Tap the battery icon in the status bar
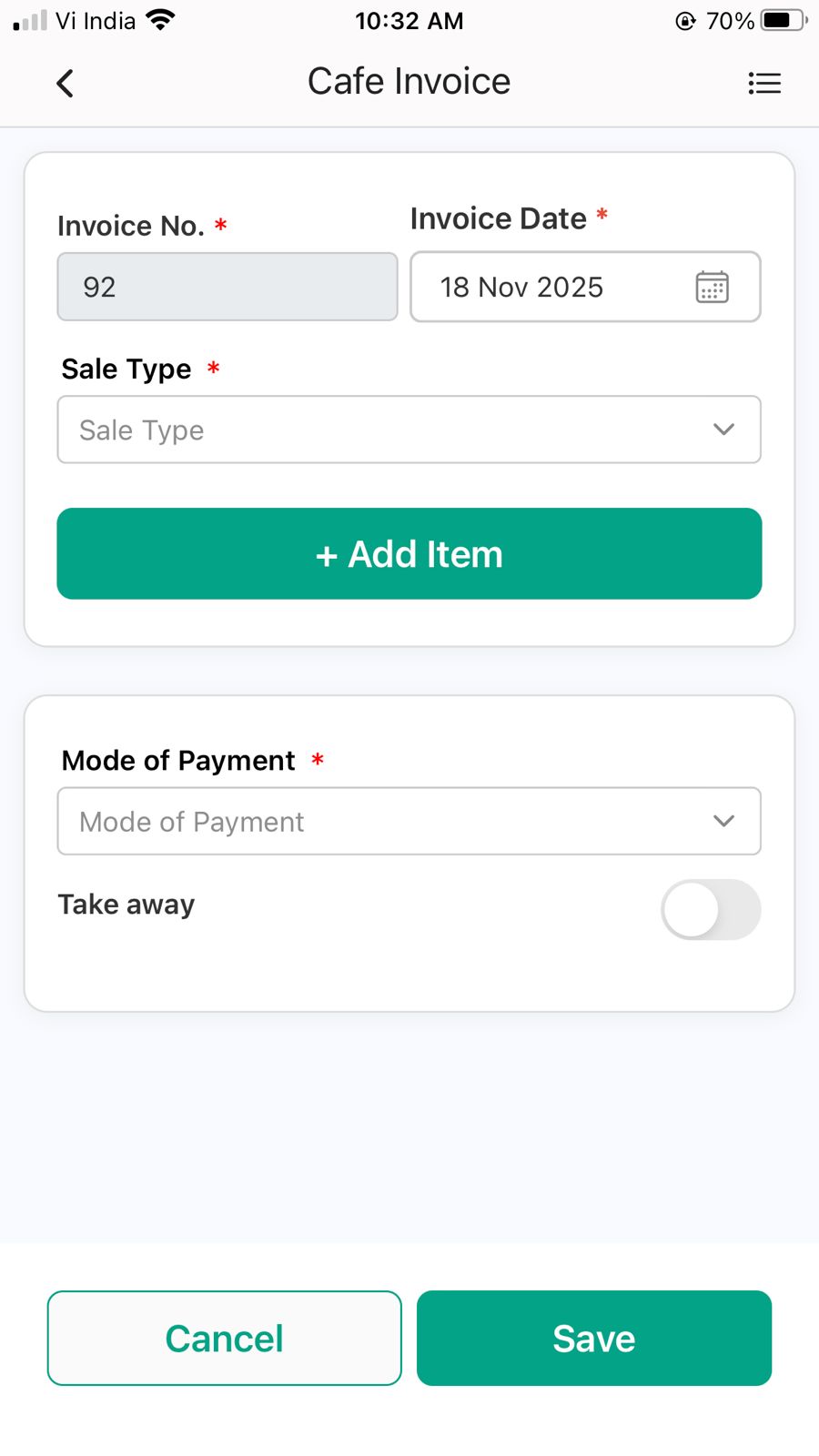819x1456 pixels. 783,20
